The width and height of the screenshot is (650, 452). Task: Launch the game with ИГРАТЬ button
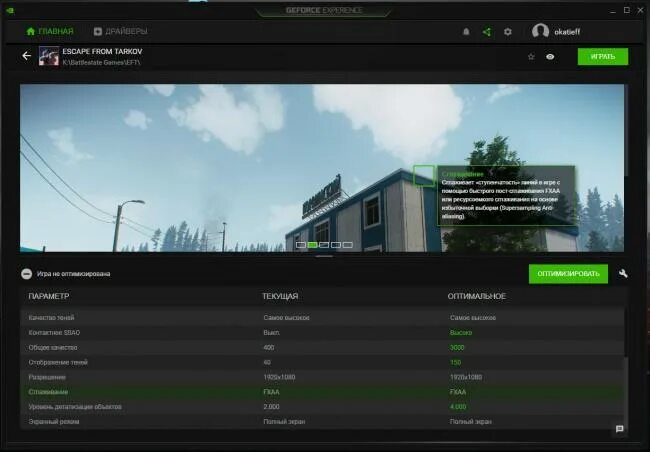(x=603, y=56)
